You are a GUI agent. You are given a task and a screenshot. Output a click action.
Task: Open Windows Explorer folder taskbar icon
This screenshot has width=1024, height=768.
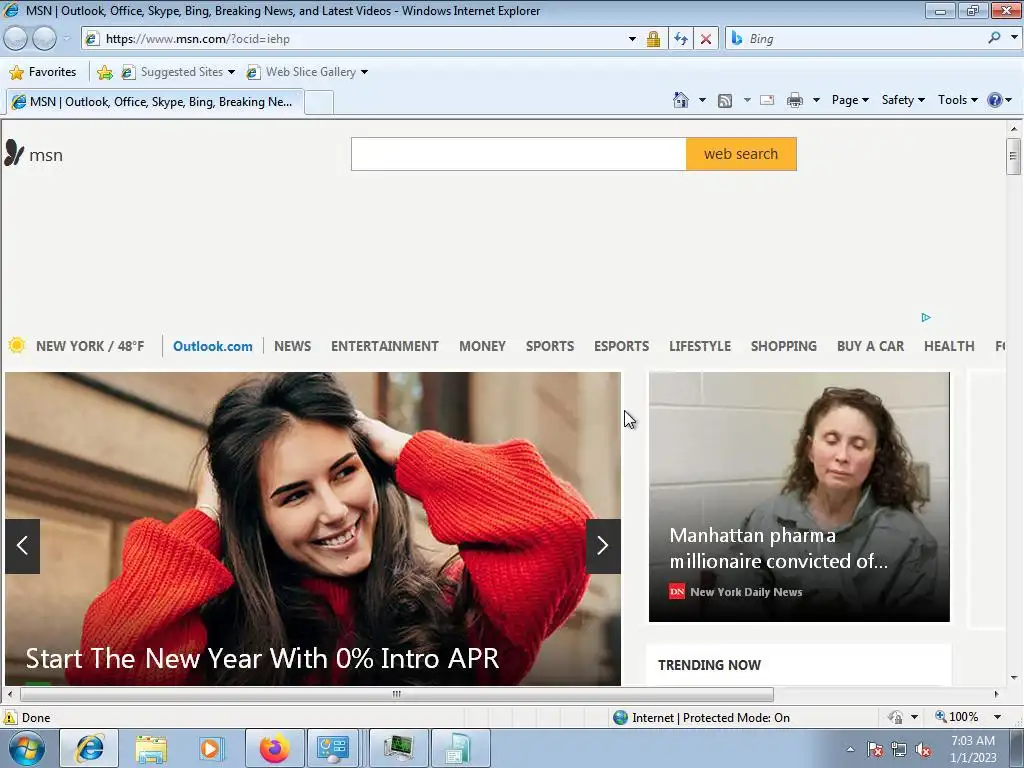pos(151,748)
